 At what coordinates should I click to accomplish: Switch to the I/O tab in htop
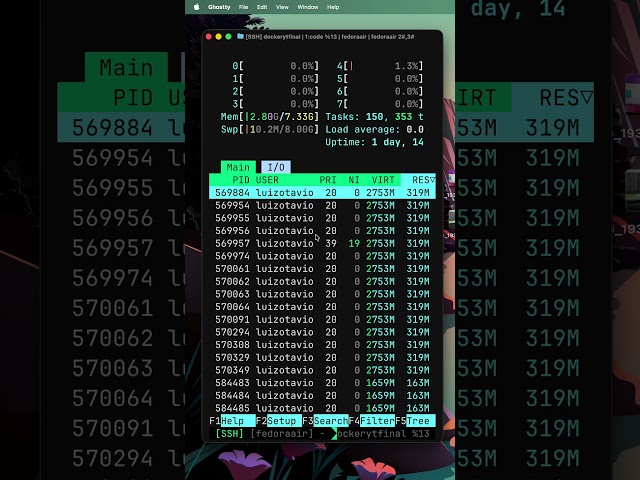pos(276,167)
